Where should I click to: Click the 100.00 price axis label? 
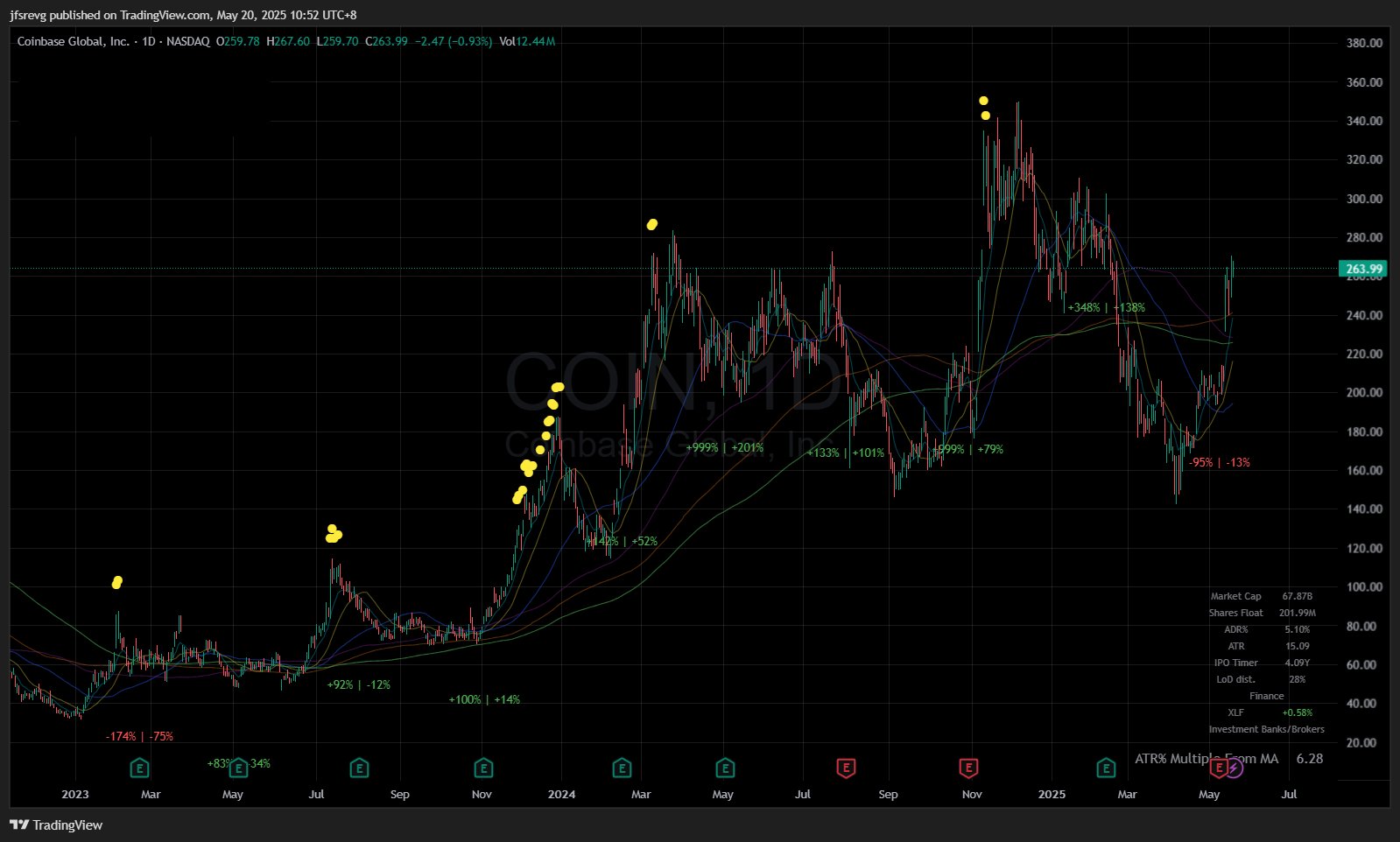[x=1364, y=587]
